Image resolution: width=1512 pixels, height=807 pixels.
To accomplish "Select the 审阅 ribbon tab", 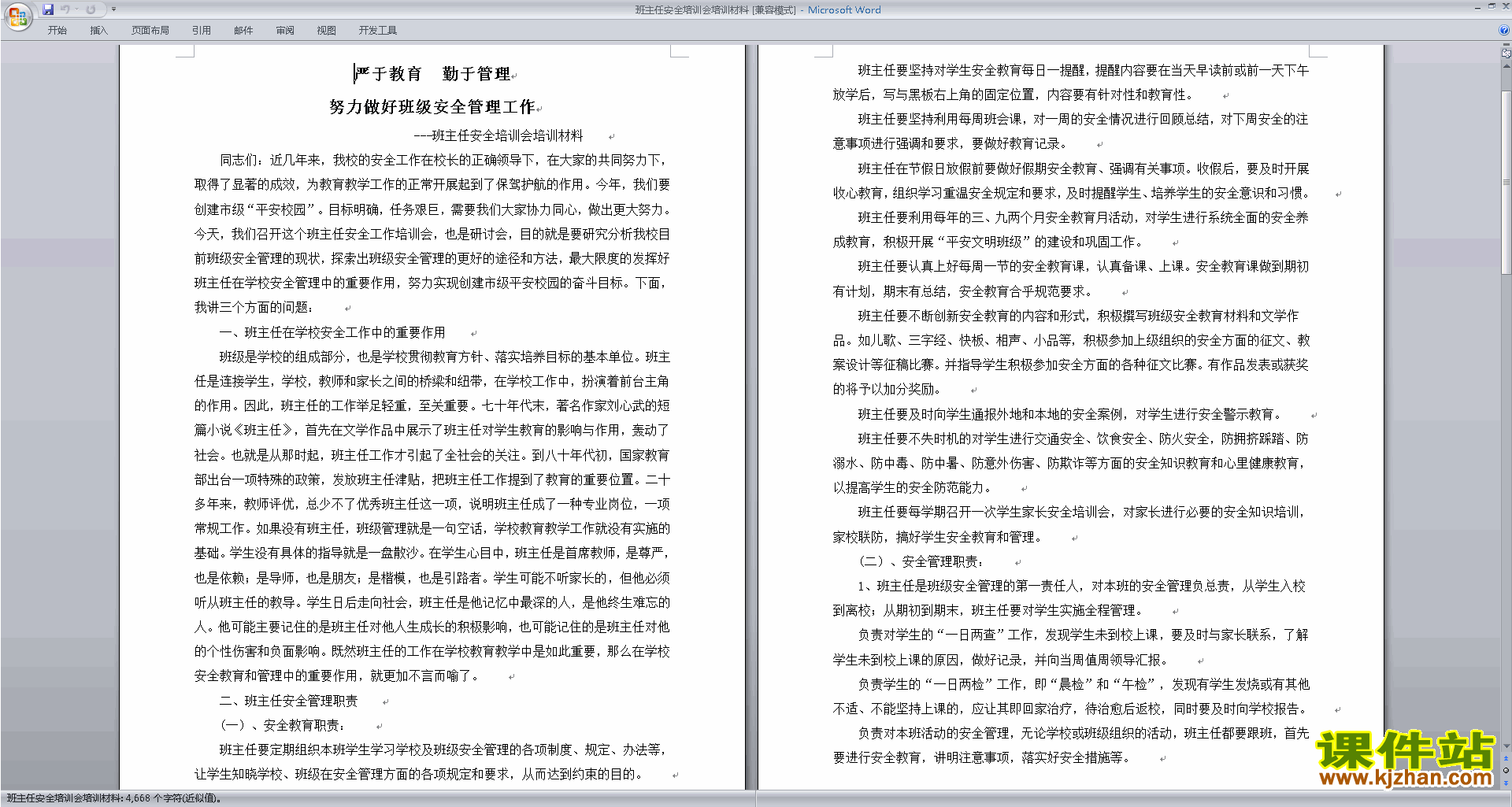I will [285, 31].
